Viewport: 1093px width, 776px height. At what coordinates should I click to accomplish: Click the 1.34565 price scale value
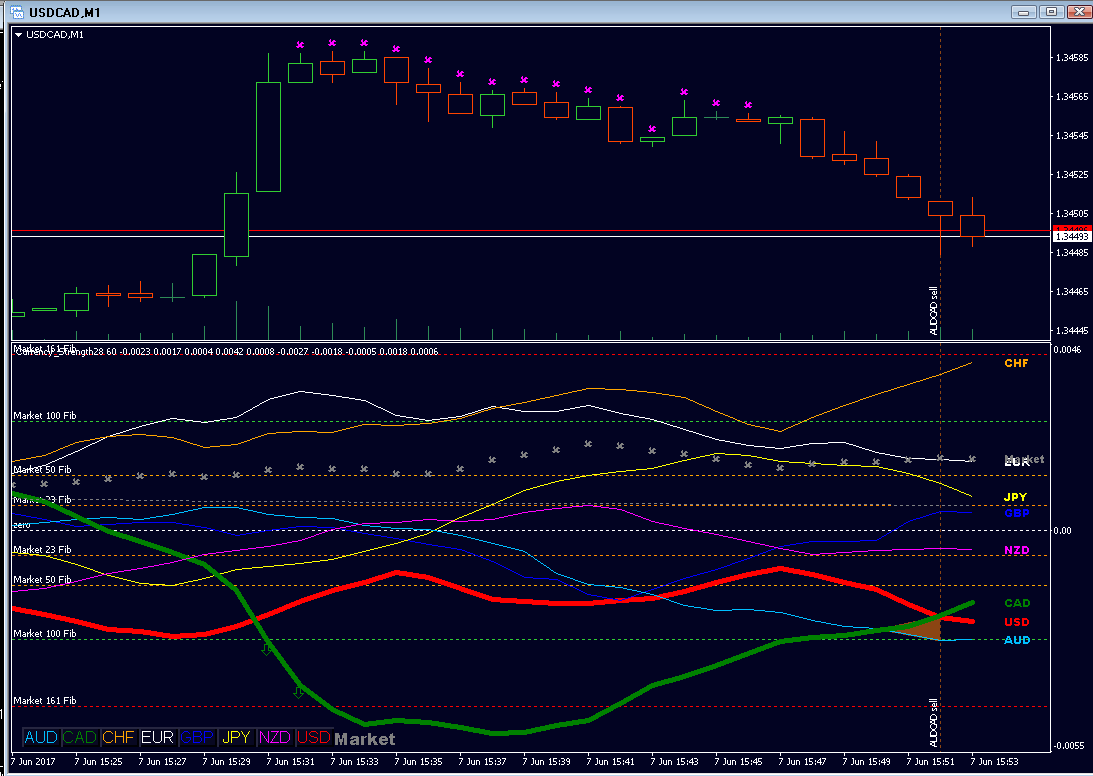(x=1071, y=96)
